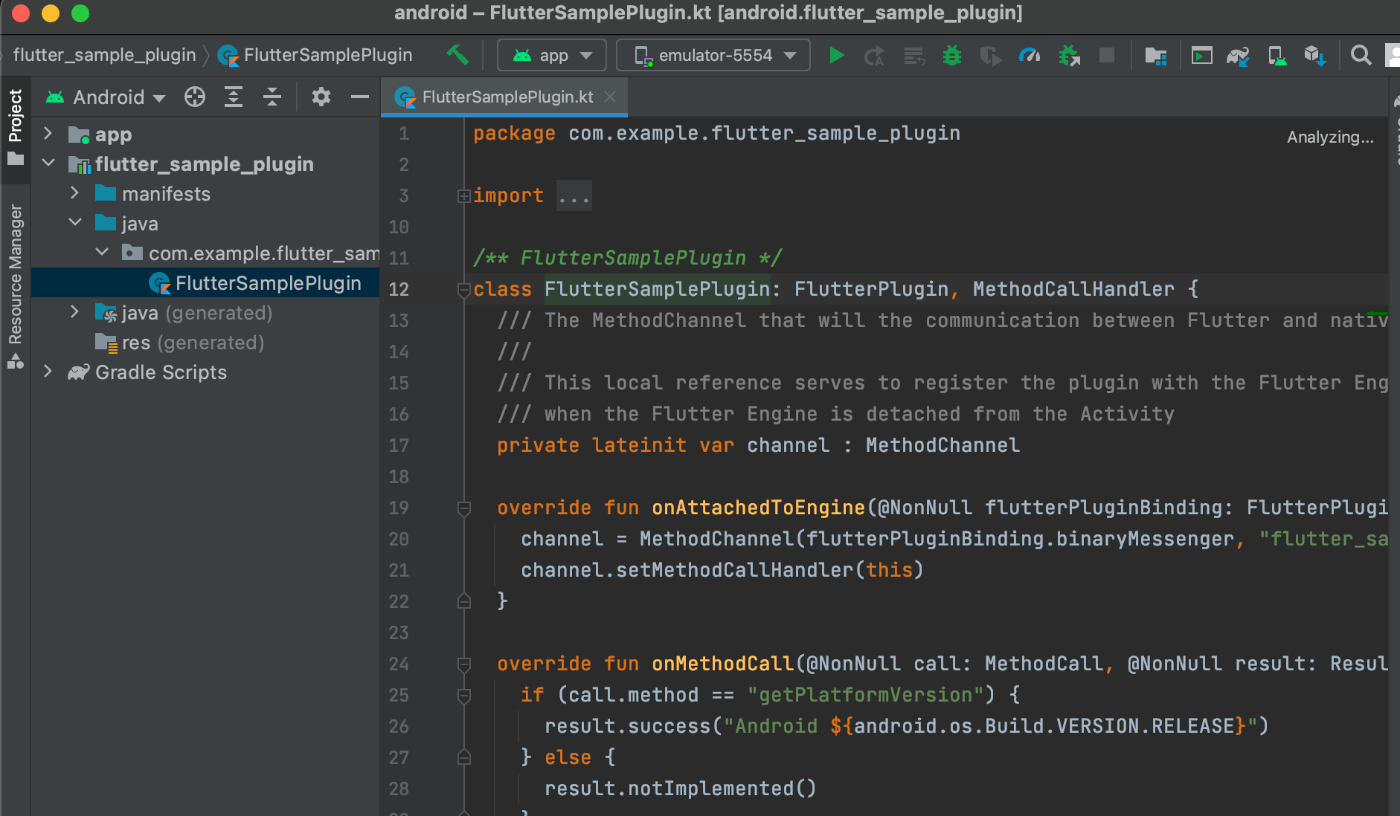This screenshot has width=1400, height=816.
Task: Expand the Gradle Scripts node
Action: [47, 372]
